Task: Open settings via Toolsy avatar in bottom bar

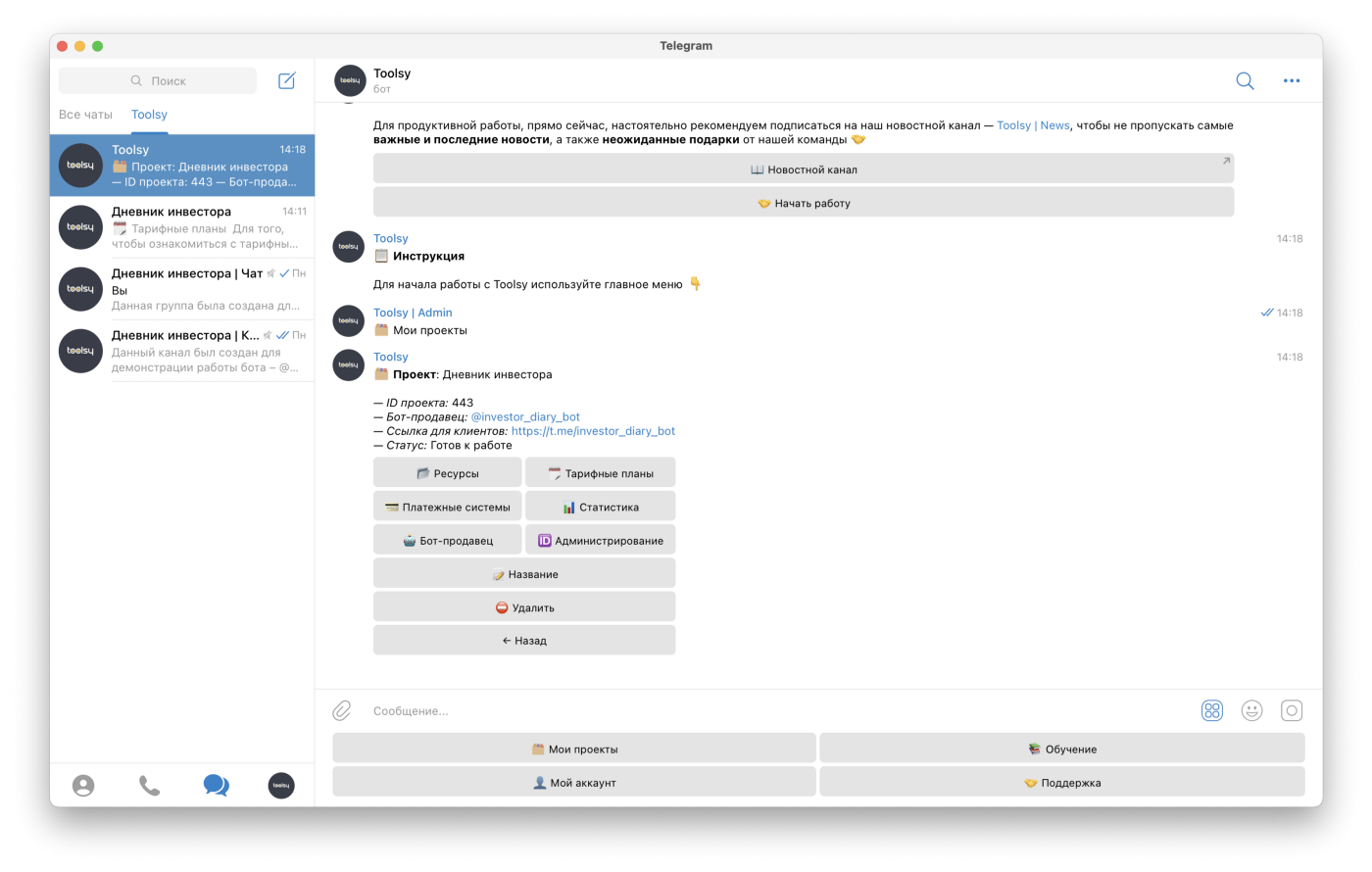Action: point(281,785)
